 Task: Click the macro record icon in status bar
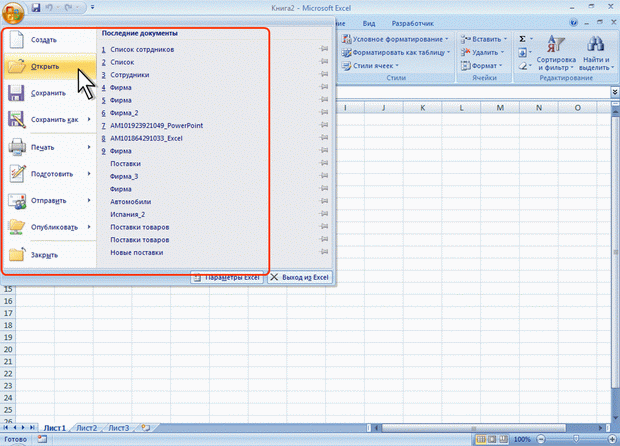tap(42, 439)
